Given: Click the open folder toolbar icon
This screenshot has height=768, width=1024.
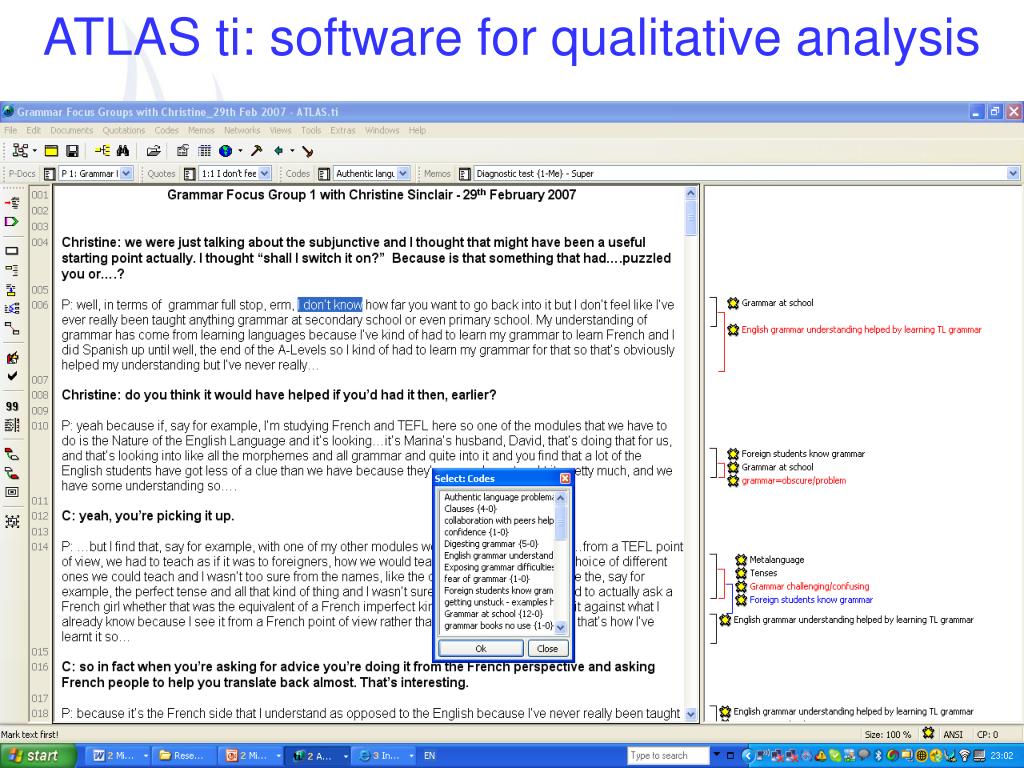Looking at the screenshot, I should 153,151.
